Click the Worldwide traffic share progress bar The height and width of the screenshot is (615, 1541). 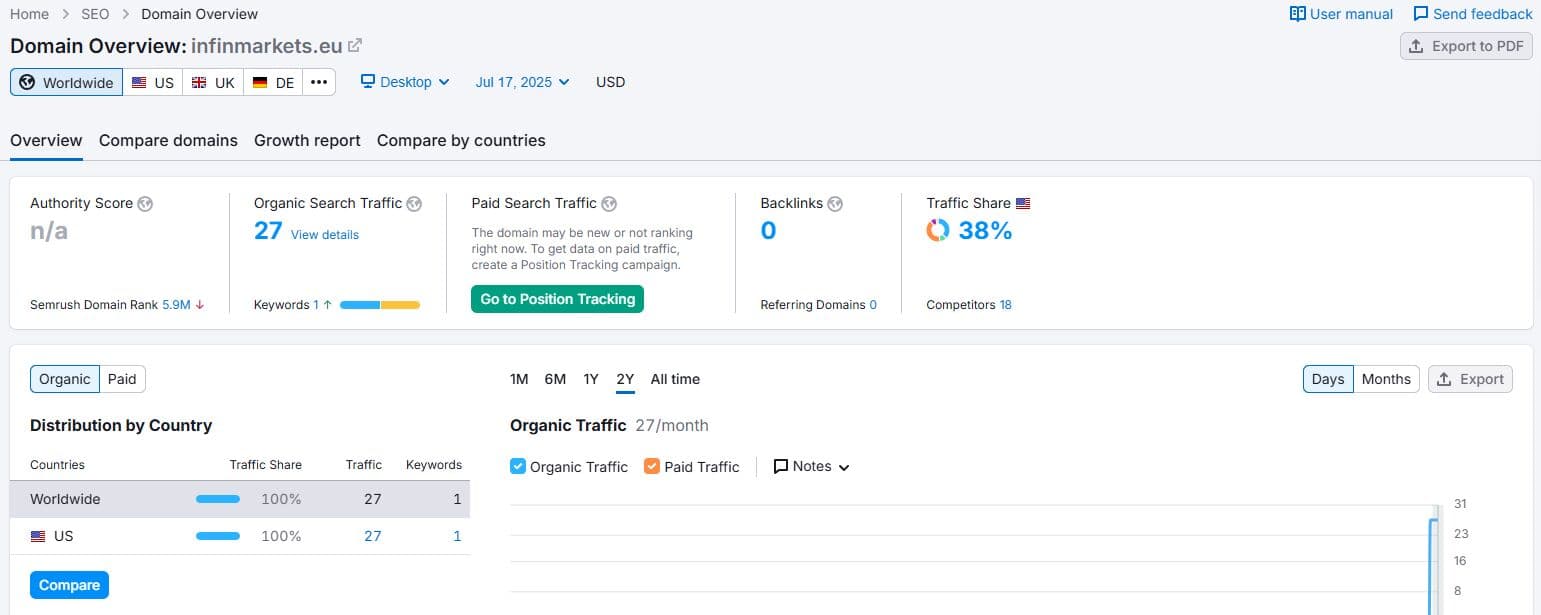[218, 499]
